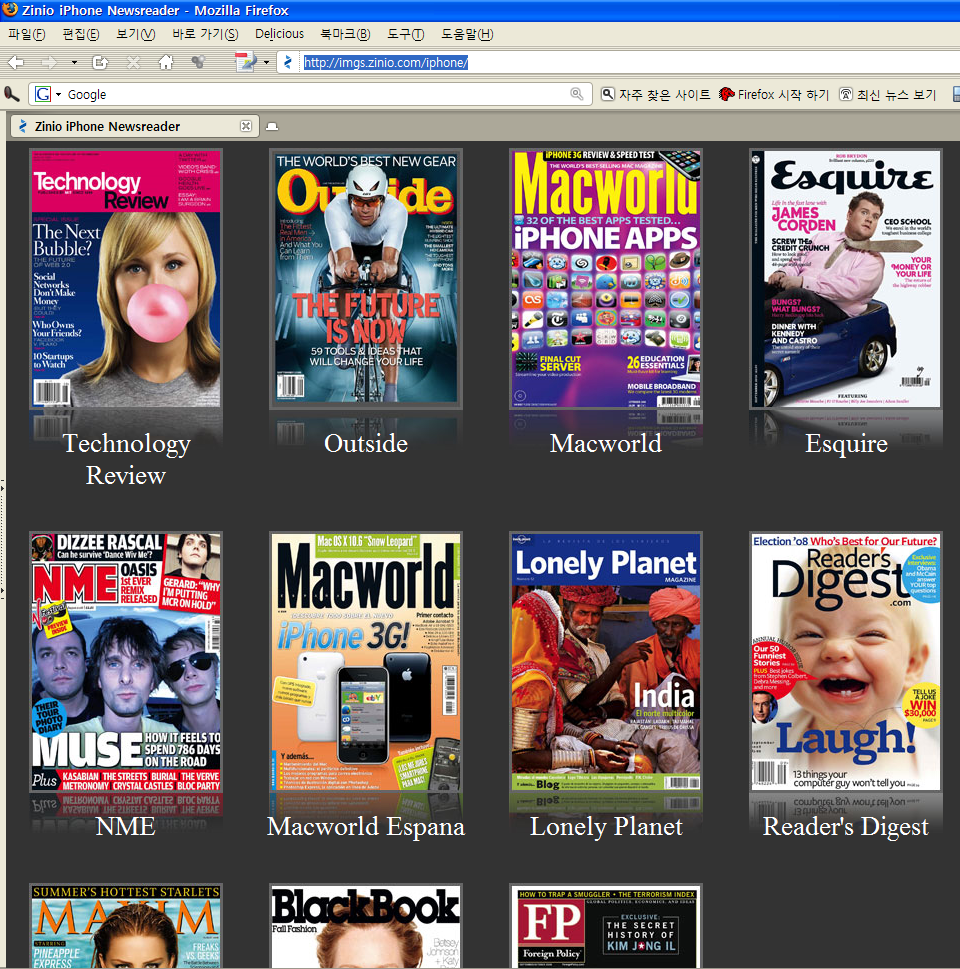Open the 자주 찾은 사이트 bookmark

(655, 95)
